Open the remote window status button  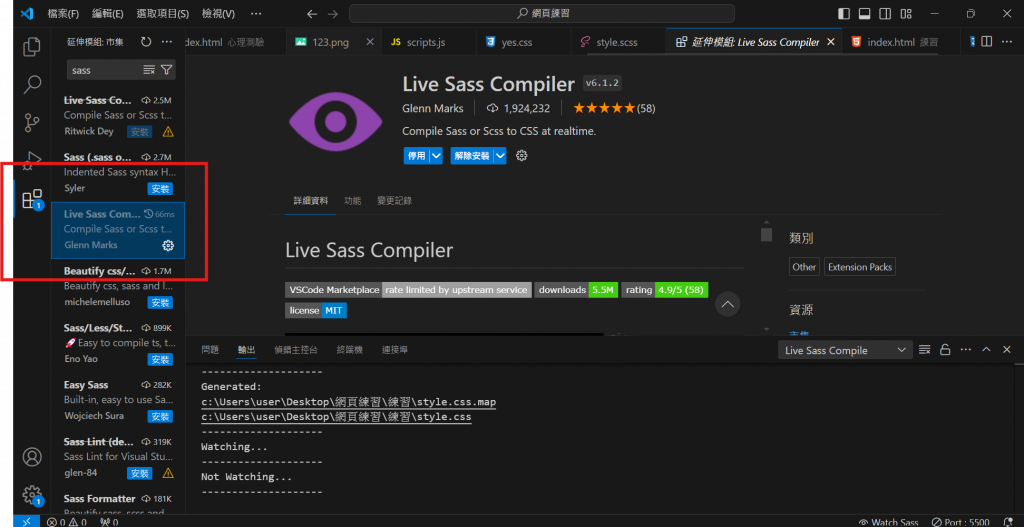pyautogui.click(x=26, y=522)
